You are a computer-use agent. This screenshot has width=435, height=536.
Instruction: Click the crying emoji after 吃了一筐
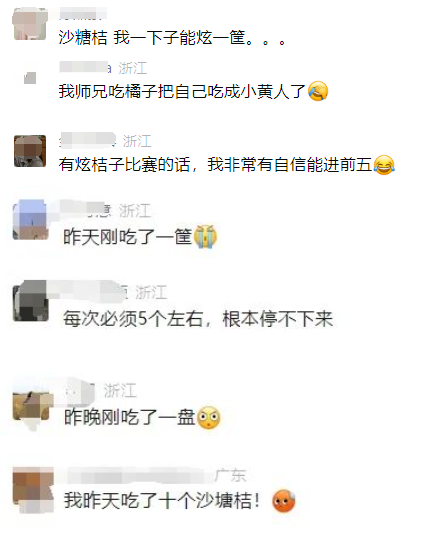[x=205, y=237]
